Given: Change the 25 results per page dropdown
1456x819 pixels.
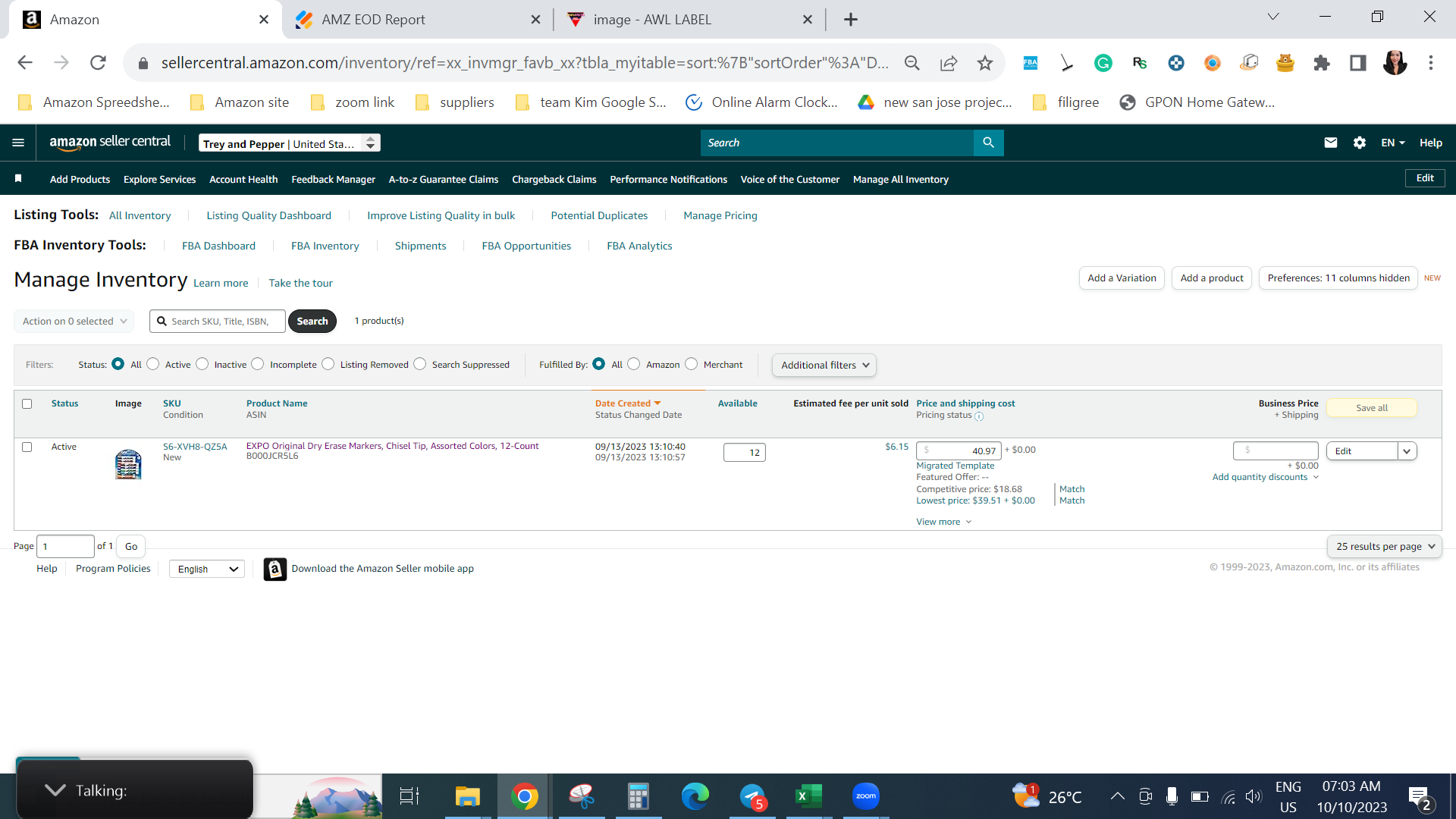Looking at the screenshot, I should [x=1385, y=547].
